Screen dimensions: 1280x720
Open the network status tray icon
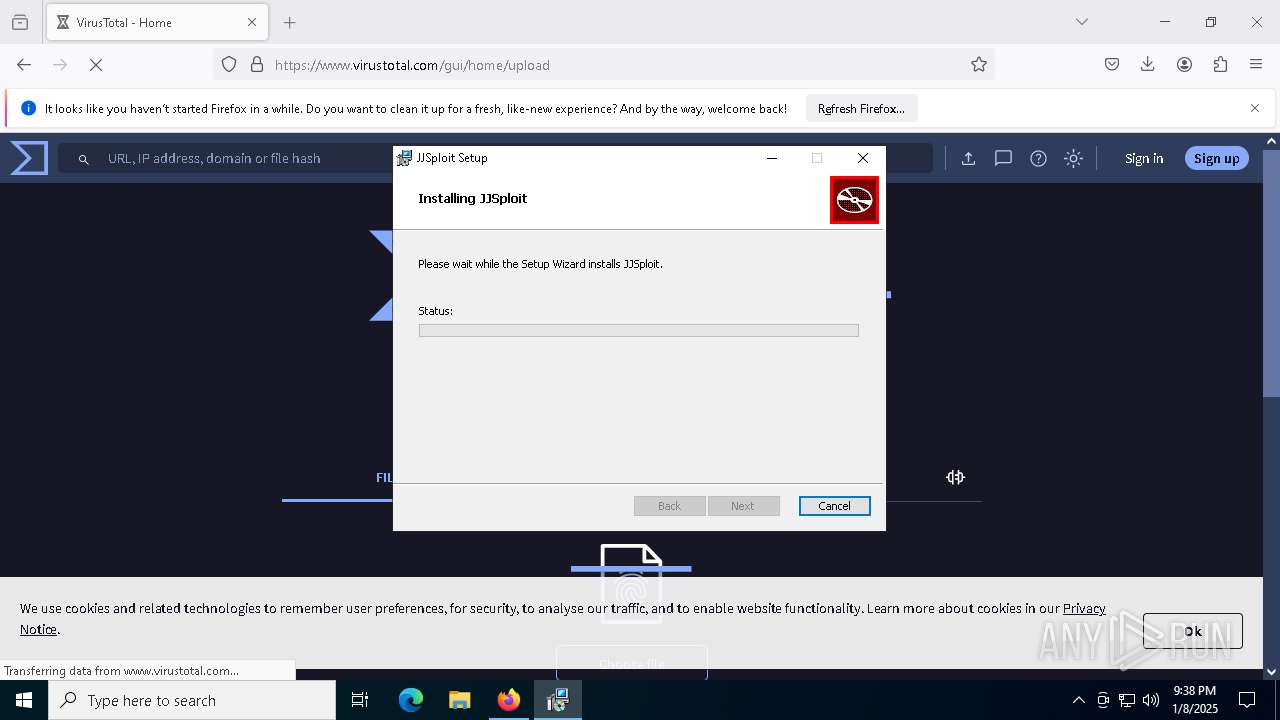coord(1127,700)
